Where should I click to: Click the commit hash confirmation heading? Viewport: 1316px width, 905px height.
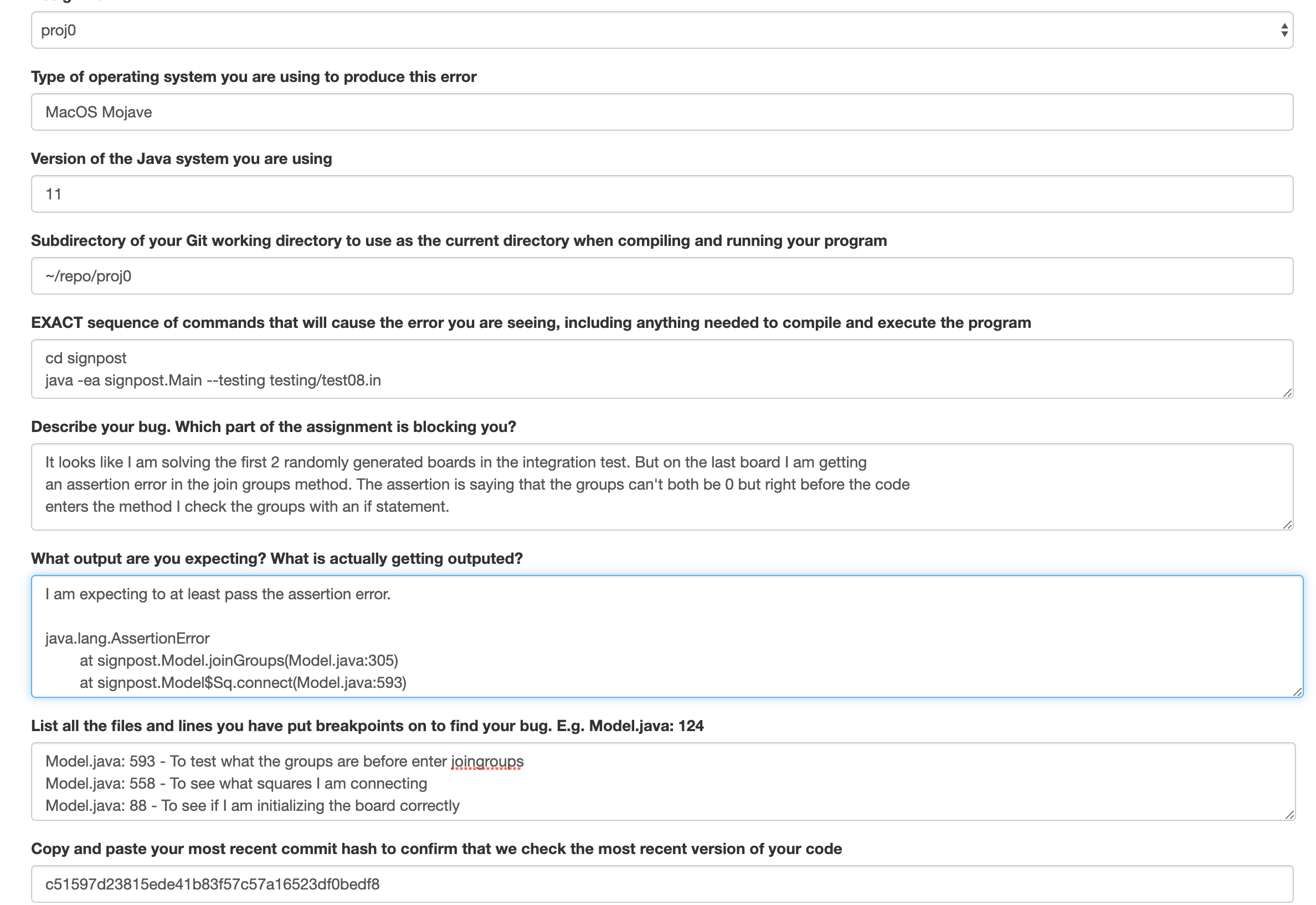click(436, 850)
